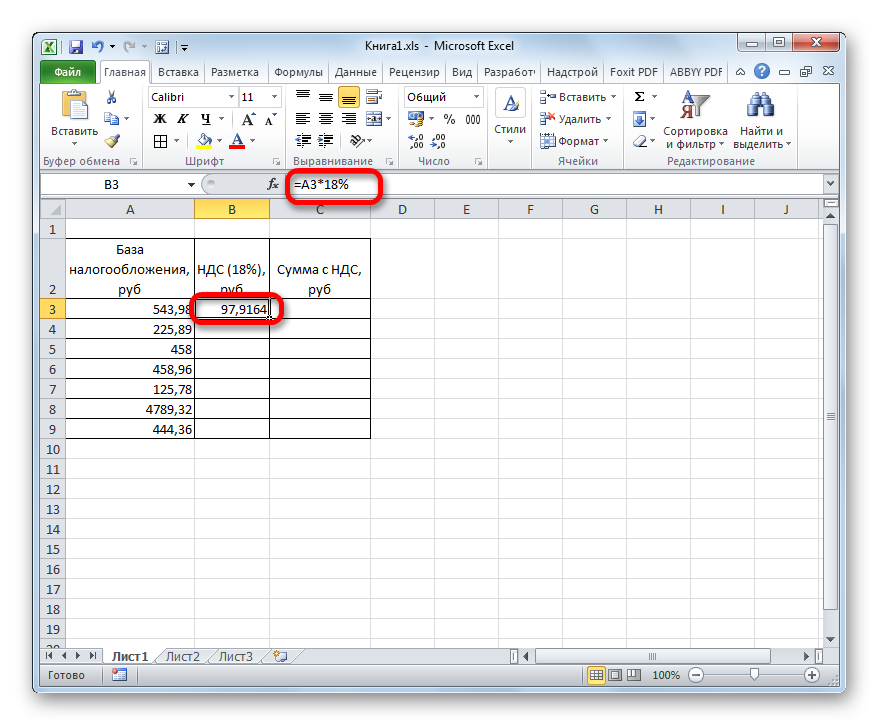879x726 pixels.
Task: Increase the font size
Action: [248, 119]
